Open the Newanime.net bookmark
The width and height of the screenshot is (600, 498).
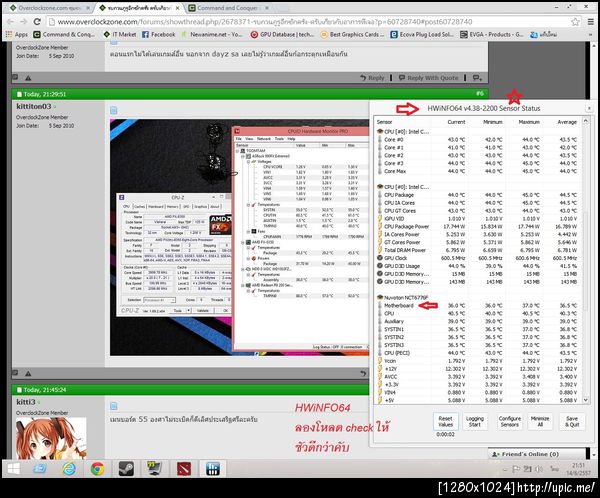point(212,34)
